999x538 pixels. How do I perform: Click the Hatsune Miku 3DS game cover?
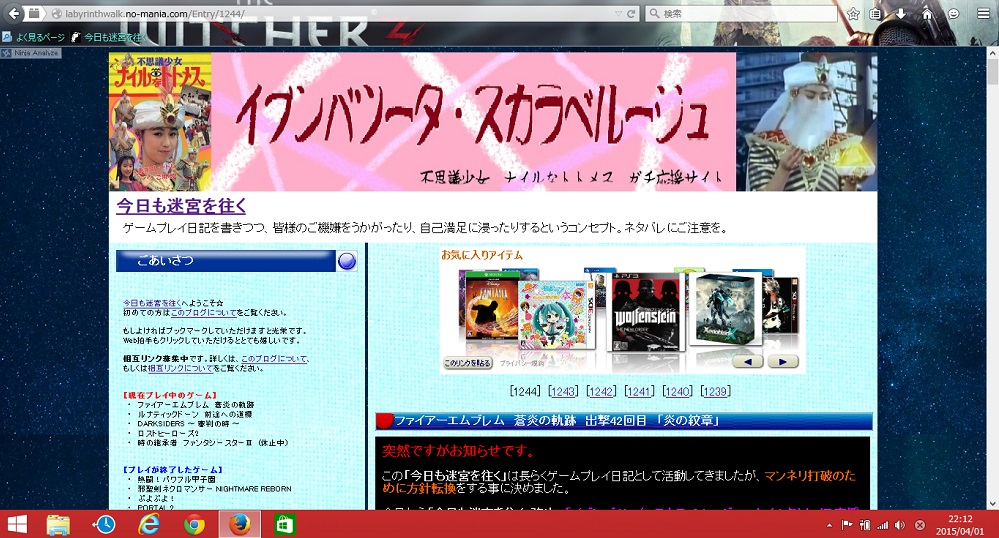coord(557,315)
